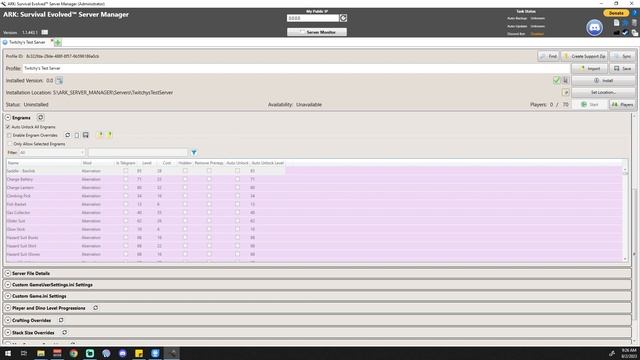
Task: Click the green checkmark icon beside Install
Action: [x=556, y=80]
